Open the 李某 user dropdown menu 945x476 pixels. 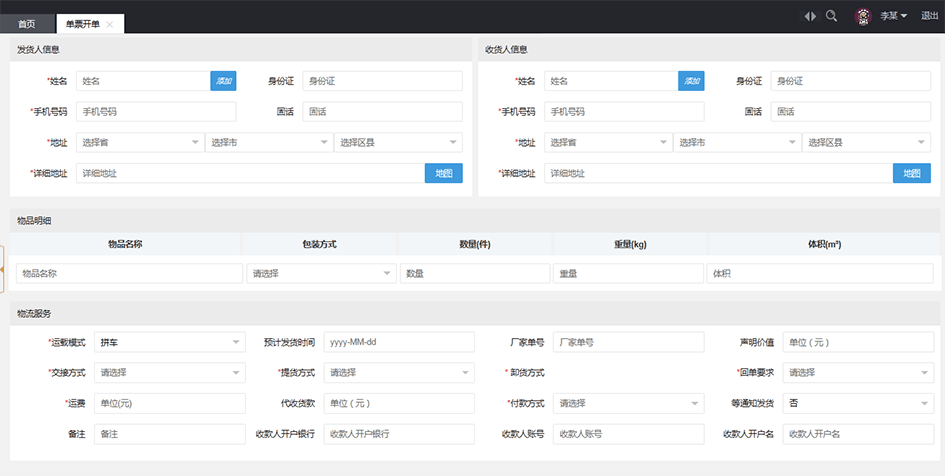point(893,16)
